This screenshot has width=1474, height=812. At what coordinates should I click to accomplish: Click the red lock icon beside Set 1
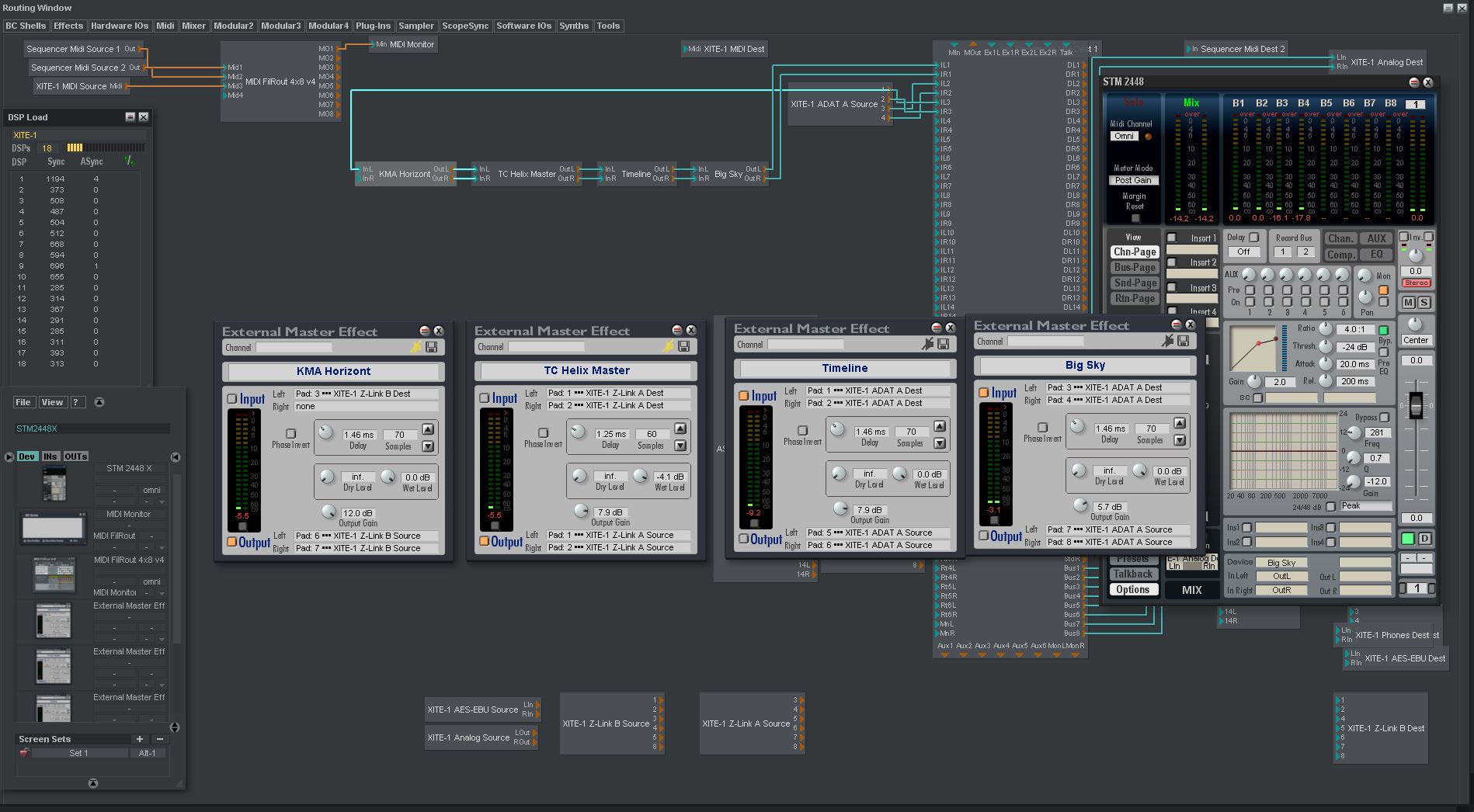[x=24, y=753]
